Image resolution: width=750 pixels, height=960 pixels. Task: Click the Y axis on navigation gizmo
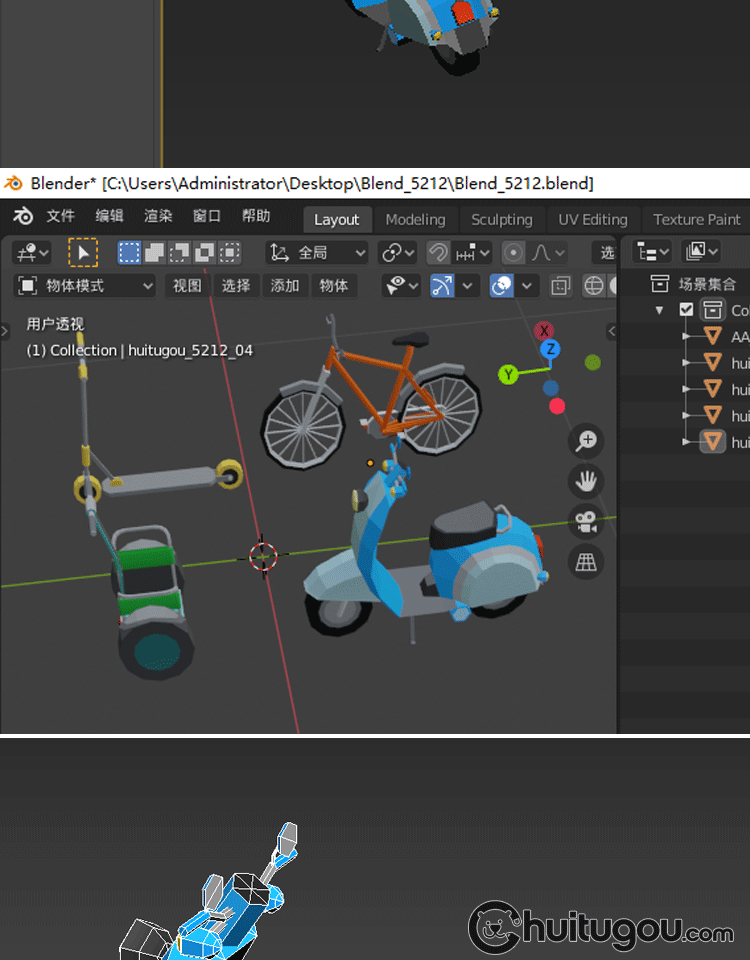509,374
